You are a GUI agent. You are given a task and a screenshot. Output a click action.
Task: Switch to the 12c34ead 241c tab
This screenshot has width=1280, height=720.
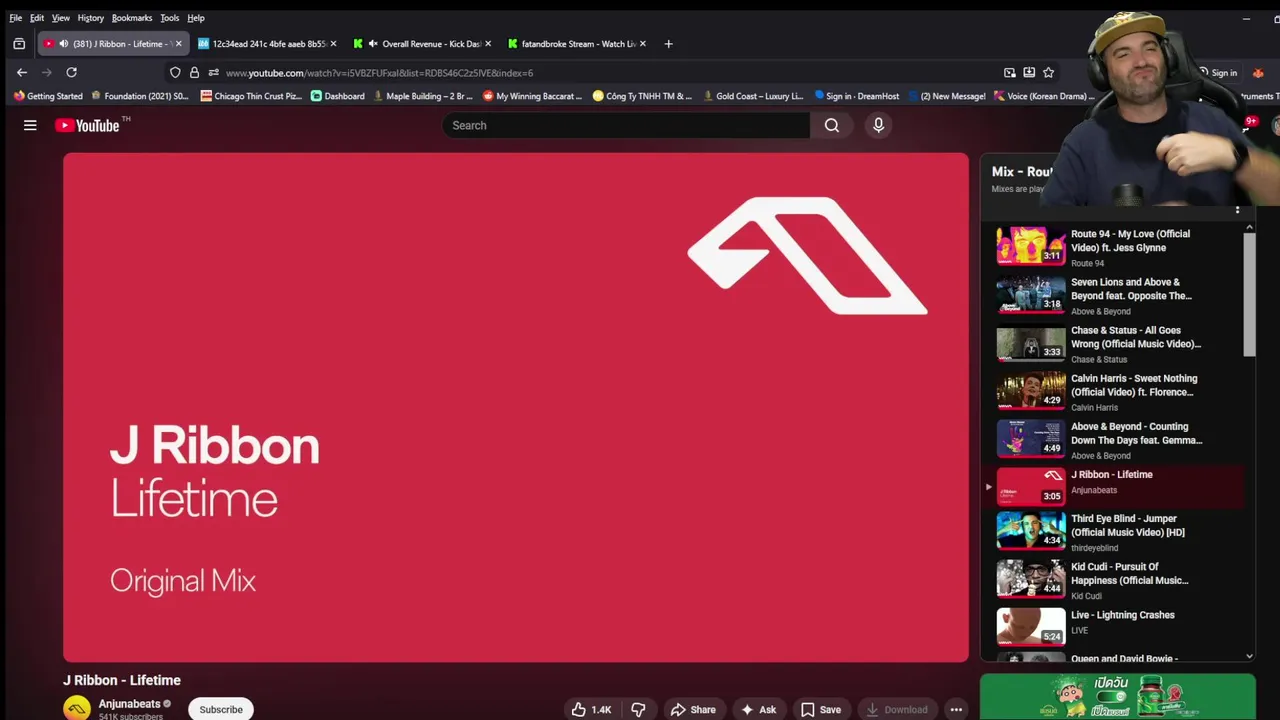point(267,44)
